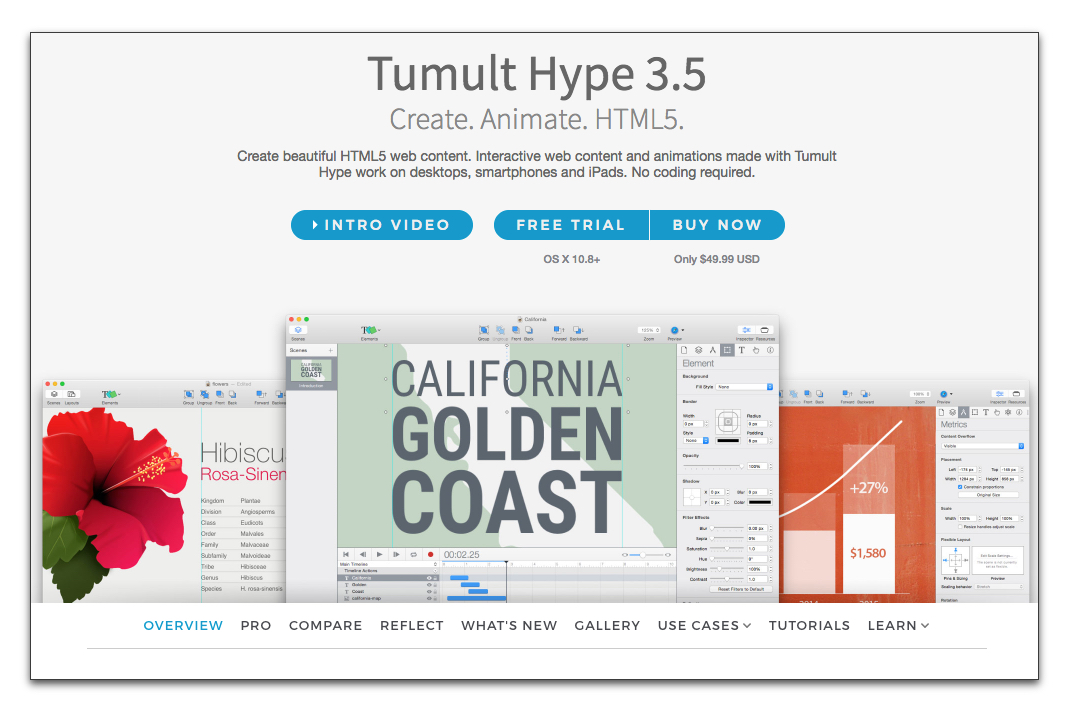This screenshot has height=712, width=1070.
Task: Expand the Learn menu
Action: 898,625
